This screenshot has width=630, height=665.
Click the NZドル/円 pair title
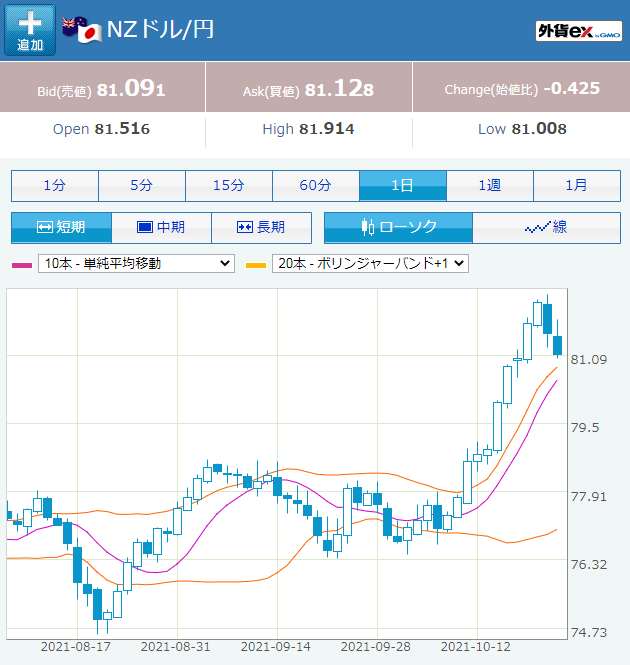tap(160, 30)
